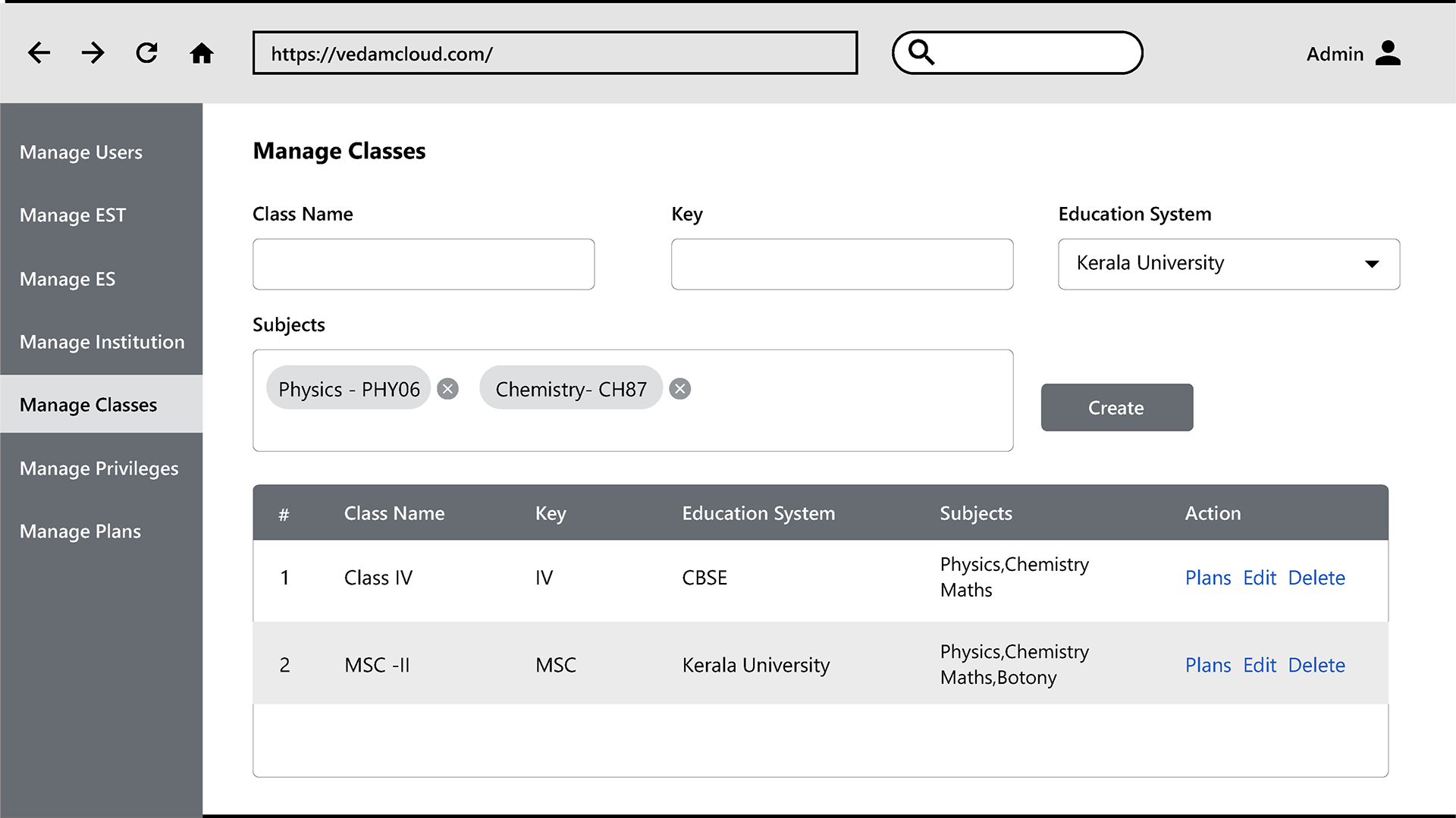Navigate to Manage Institution section
The height and width of the screenshot is (818, 1456).
click(x=102, y=342)
